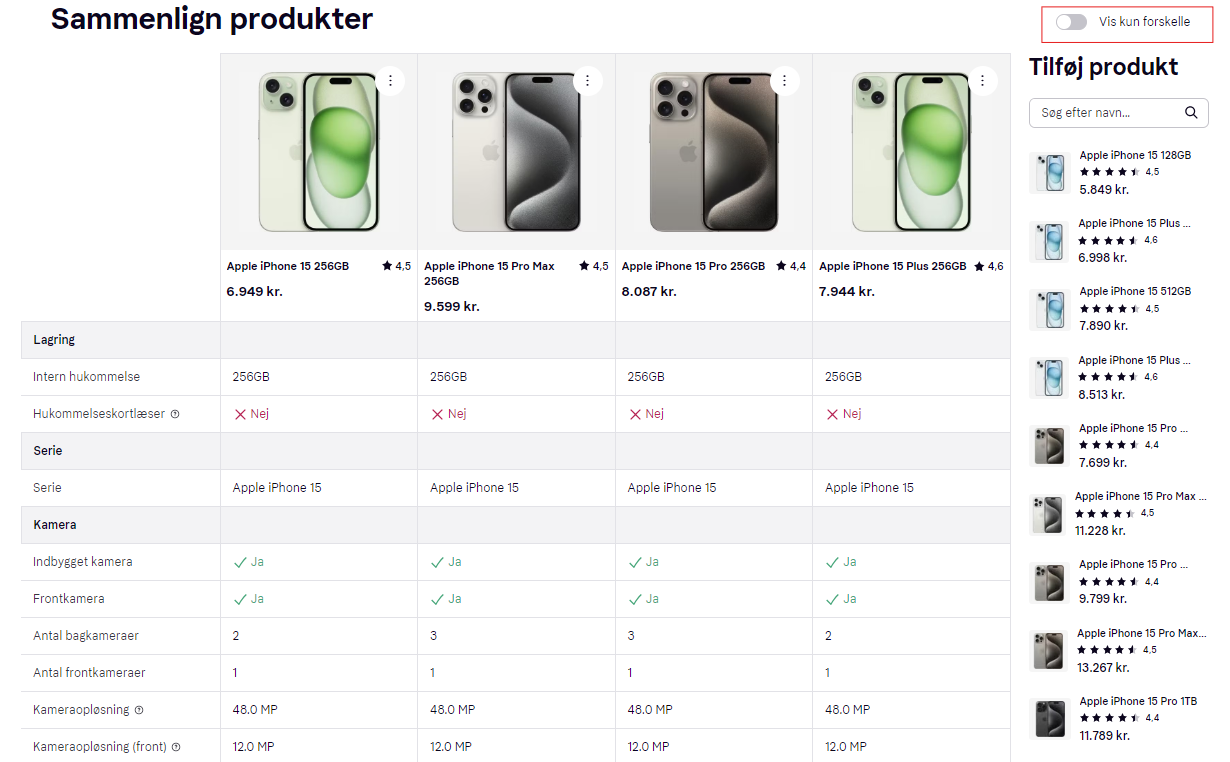The height and width of the screenshot is (762, 1230).
Task: Click the iPhone 15 Pro 1TB thumbnail image
Action: (1049, 718)
